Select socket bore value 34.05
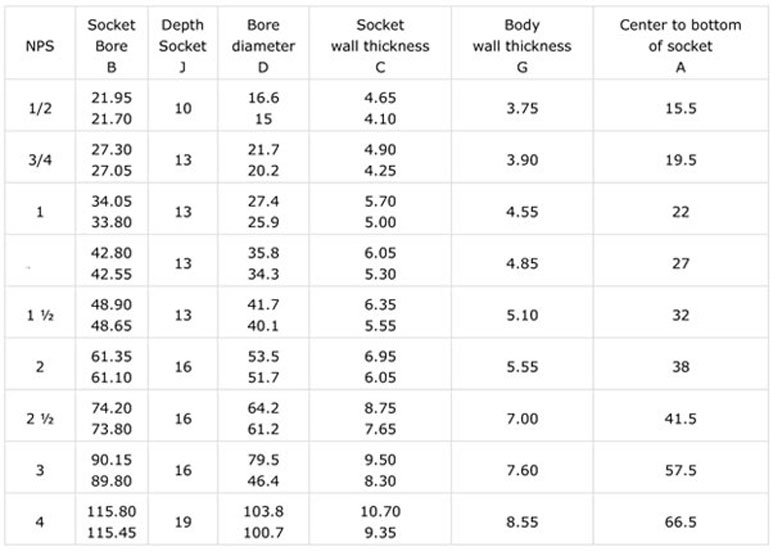The image size is (771, 555). point(112,201)
